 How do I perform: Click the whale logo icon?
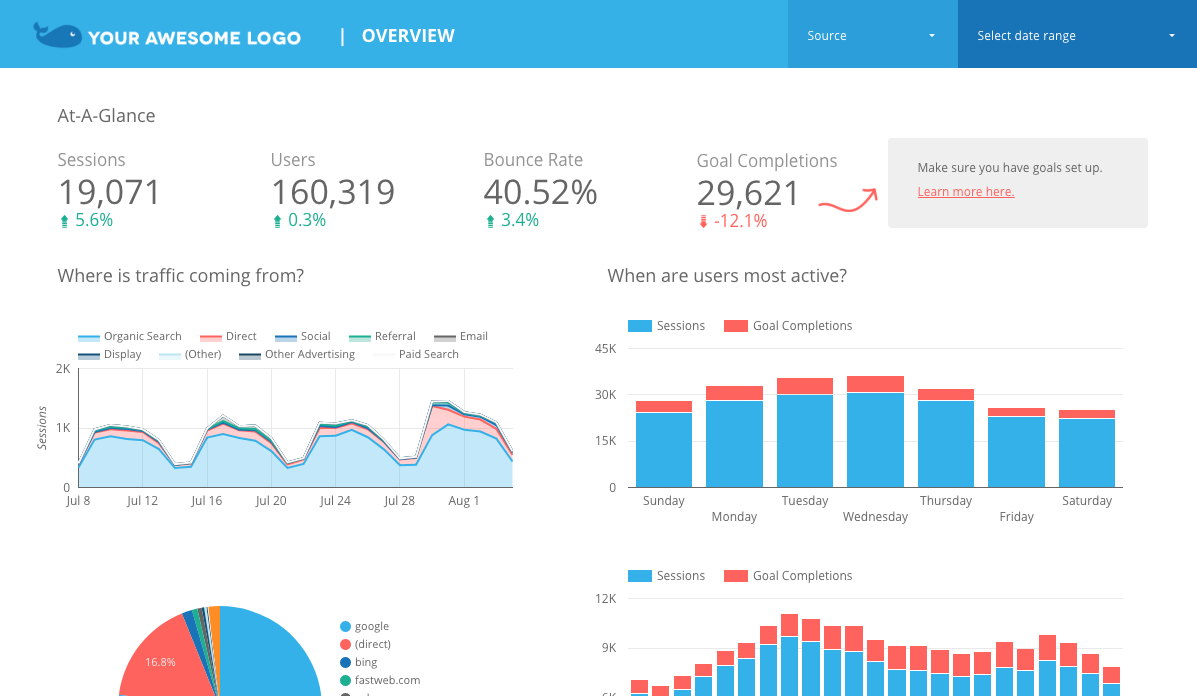[57, 35]
